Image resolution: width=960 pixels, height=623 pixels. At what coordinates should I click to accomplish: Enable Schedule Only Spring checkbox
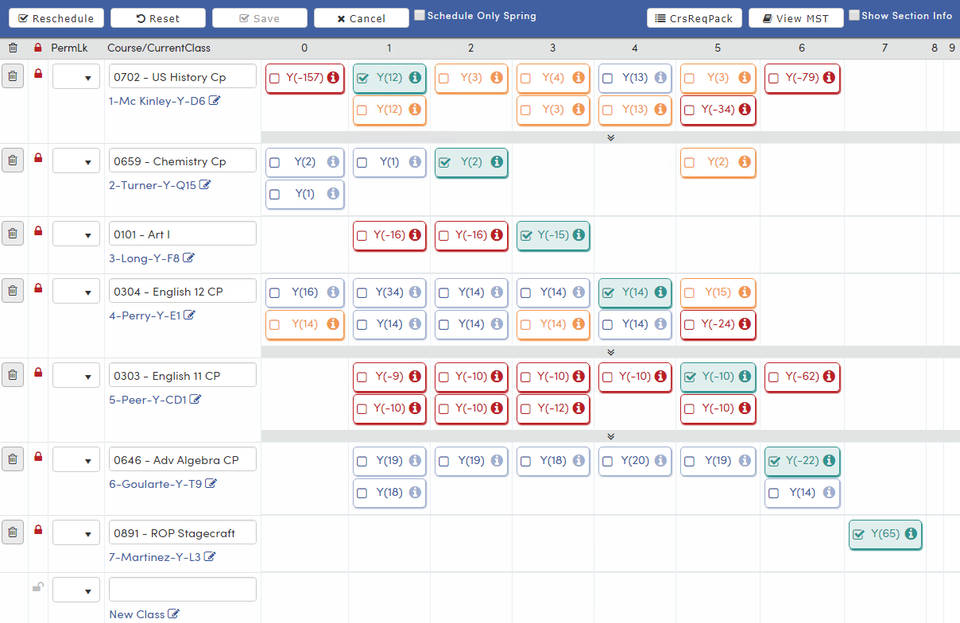pos(420,16)
